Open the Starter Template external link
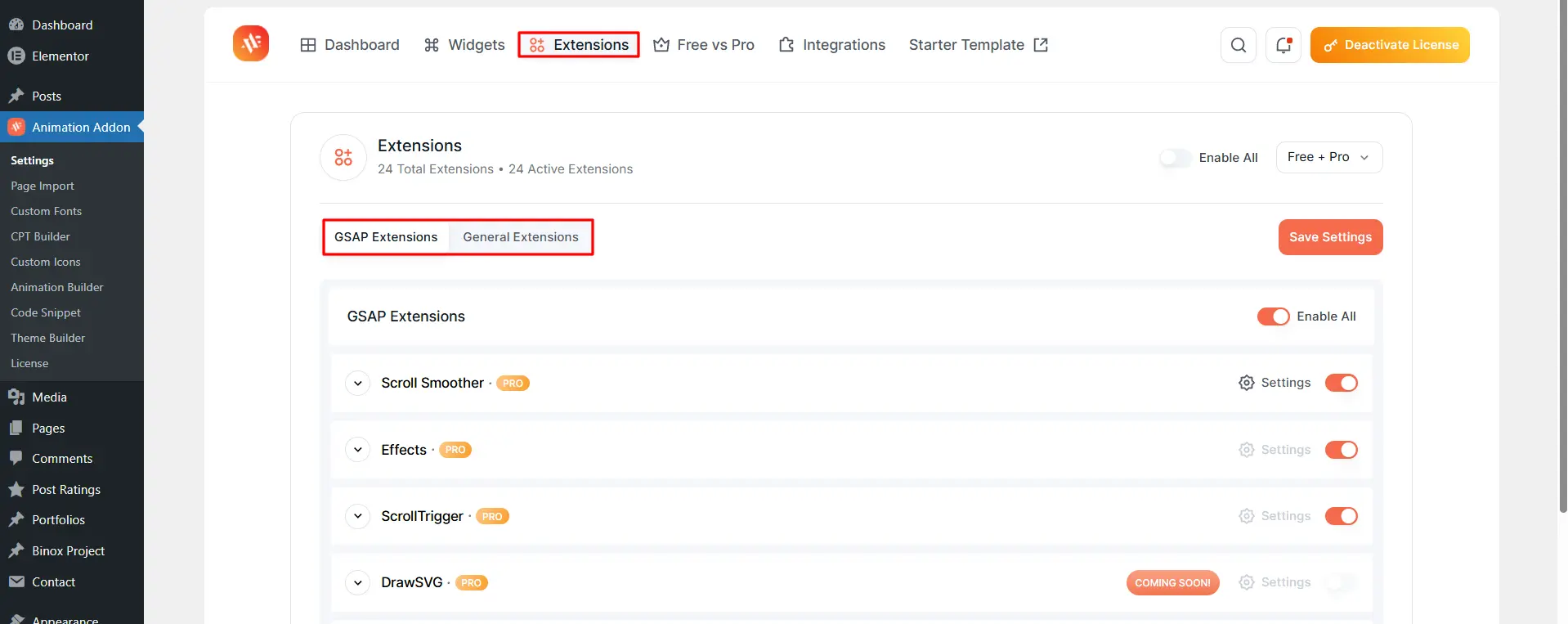The height and width of the screenshot is (624, 1568). (x=978, y=45)
